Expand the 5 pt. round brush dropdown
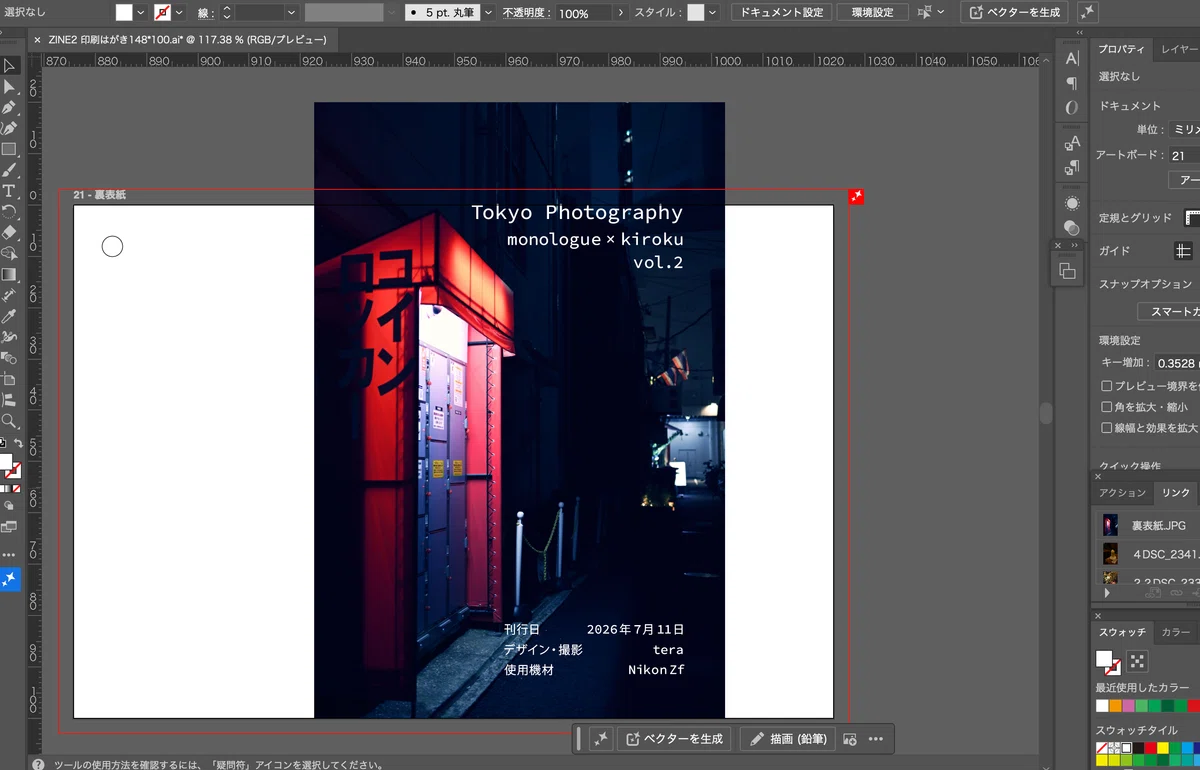The image size is (1200, 770). point(489,13)
